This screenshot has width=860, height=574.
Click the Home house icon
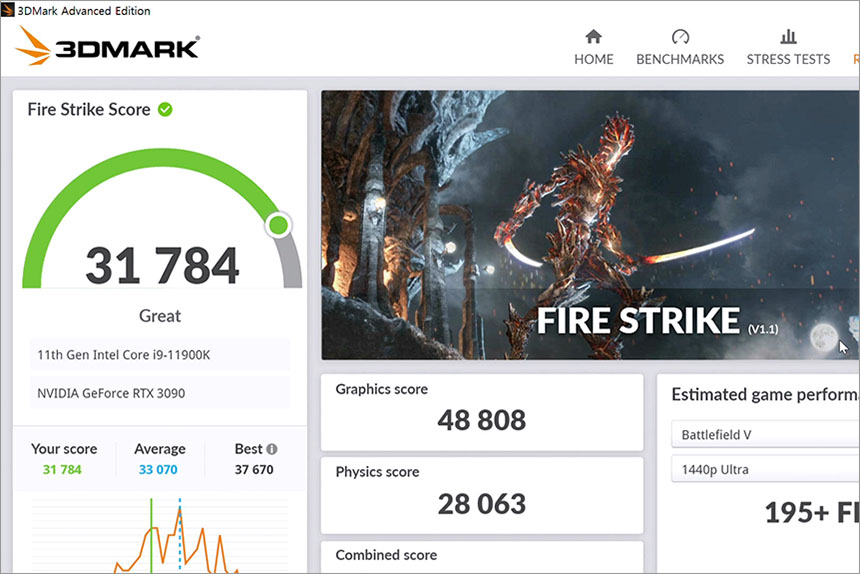point(593,37)
